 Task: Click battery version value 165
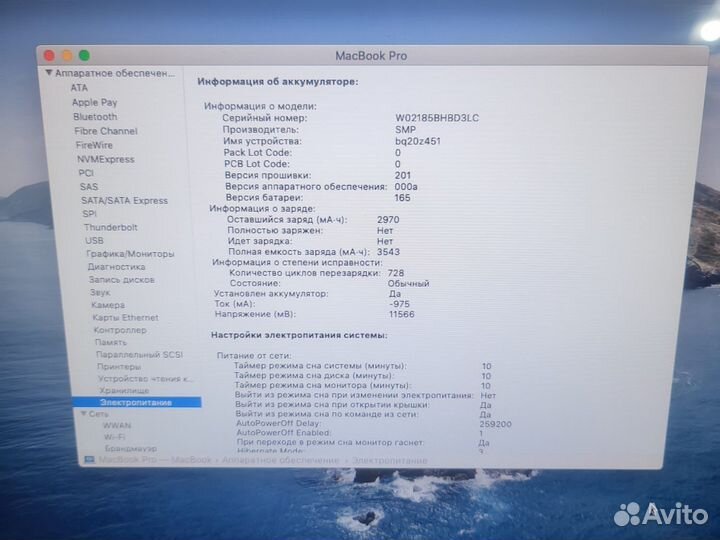[x=402, y=198]
